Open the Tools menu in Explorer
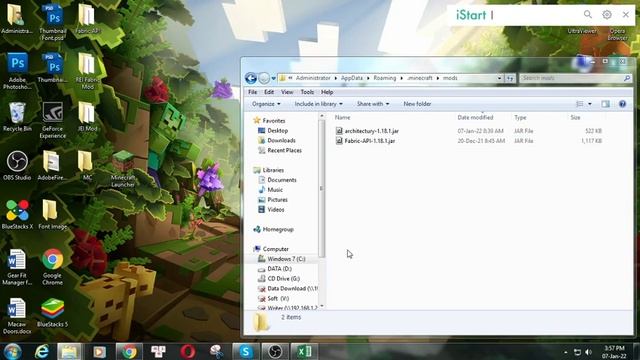640x360 pixels. click(307, 92)
